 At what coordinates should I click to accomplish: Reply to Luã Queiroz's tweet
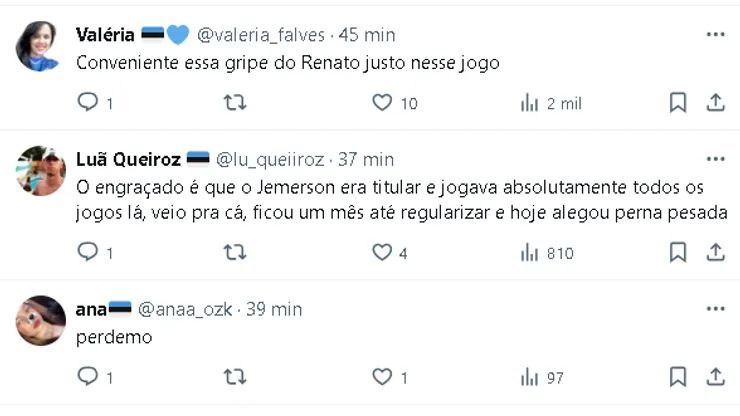click(x=88, y=253)
